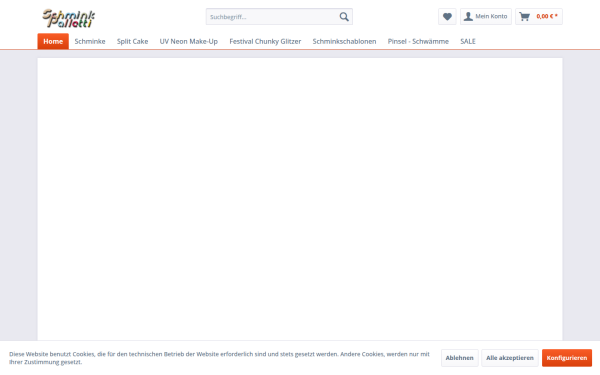Open Festival Chunky Glitzer category
The height and width of the screenshot is (375, 600).
click(x=265, y=41)
